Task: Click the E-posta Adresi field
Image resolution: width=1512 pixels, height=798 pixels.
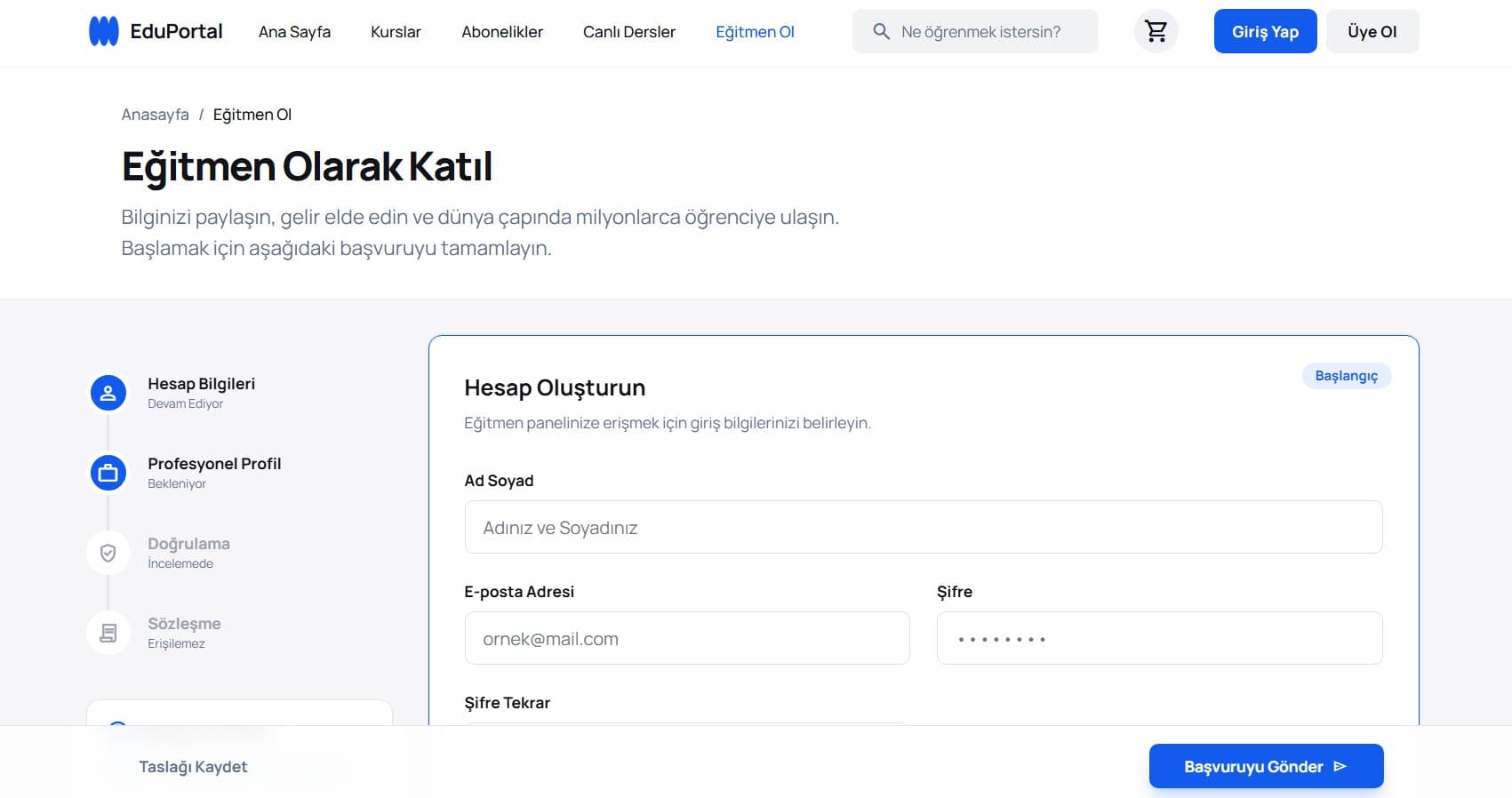Action: click(x=686, y=639)
